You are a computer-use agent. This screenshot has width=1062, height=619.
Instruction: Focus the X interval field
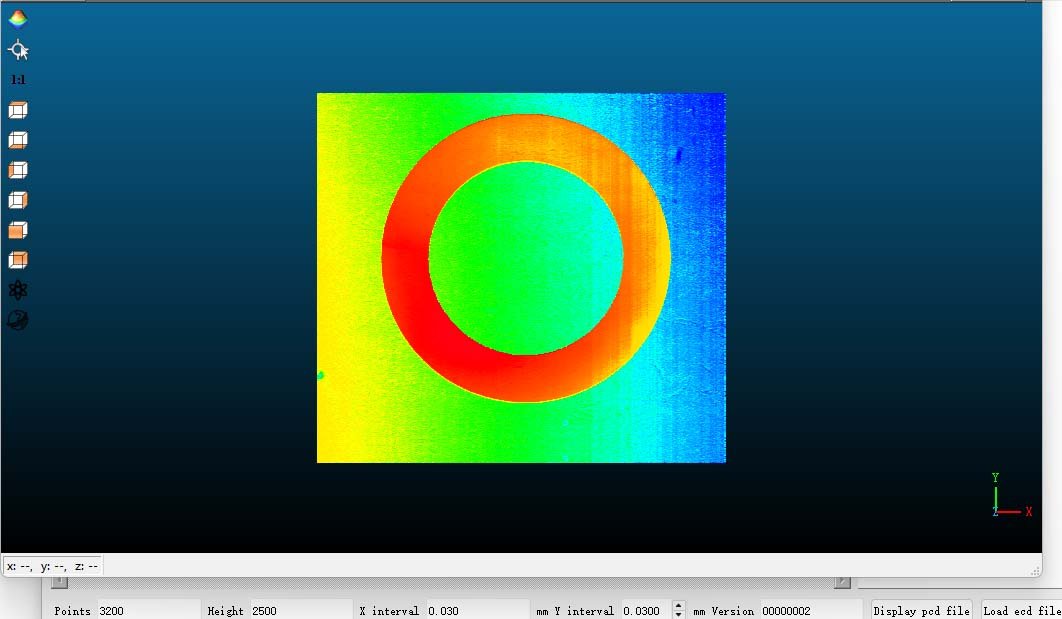(477, 610)
